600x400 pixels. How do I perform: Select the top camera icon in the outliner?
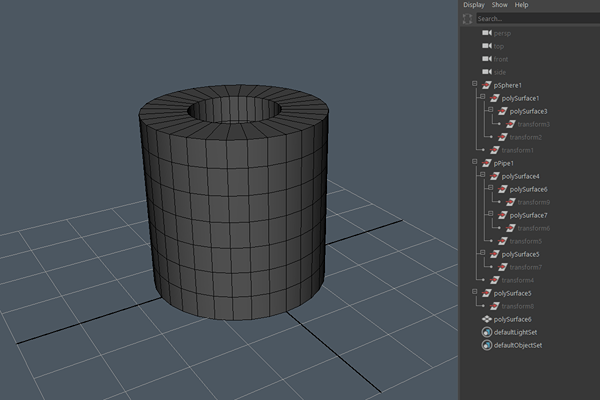point(487,46)
